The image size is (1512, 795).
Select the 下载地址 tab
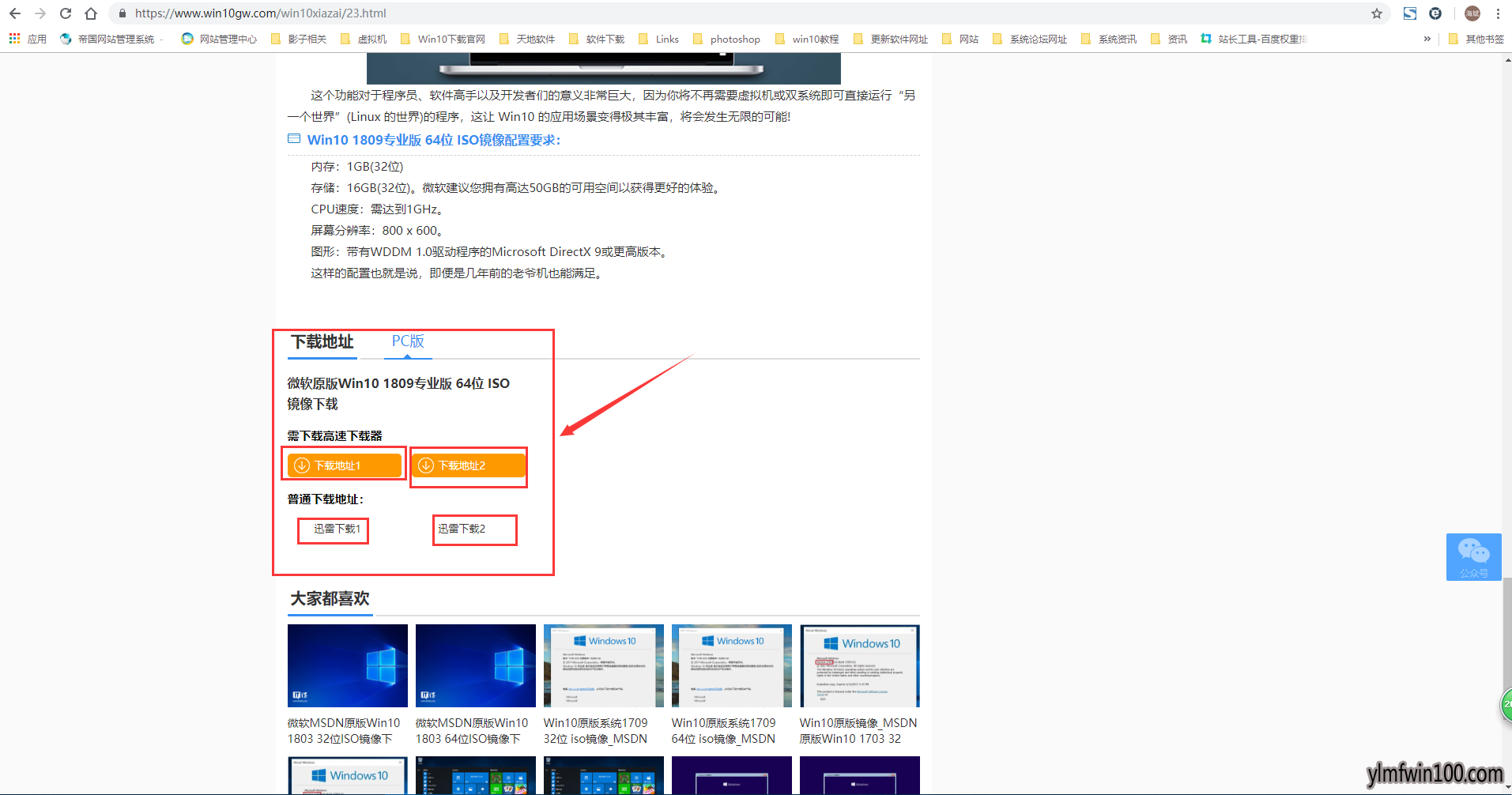322,341
